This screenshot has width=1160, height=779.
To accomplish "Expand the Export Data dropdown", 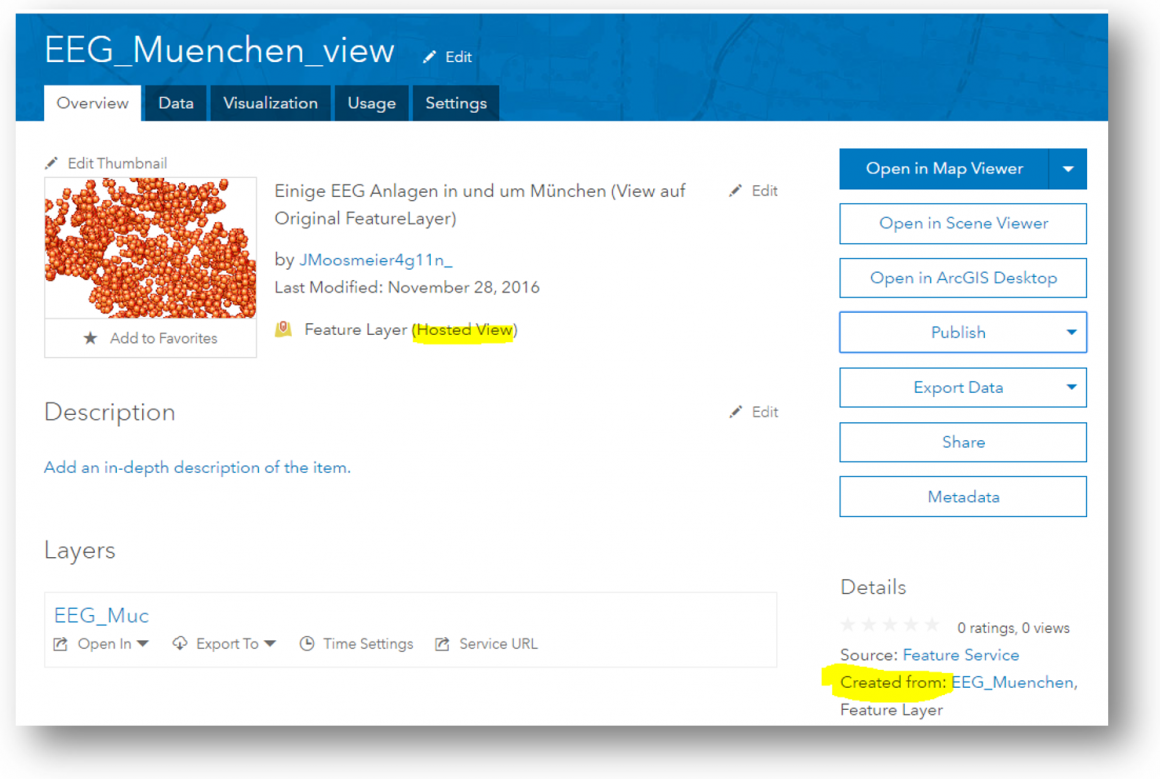I will tap(1070, 388).
